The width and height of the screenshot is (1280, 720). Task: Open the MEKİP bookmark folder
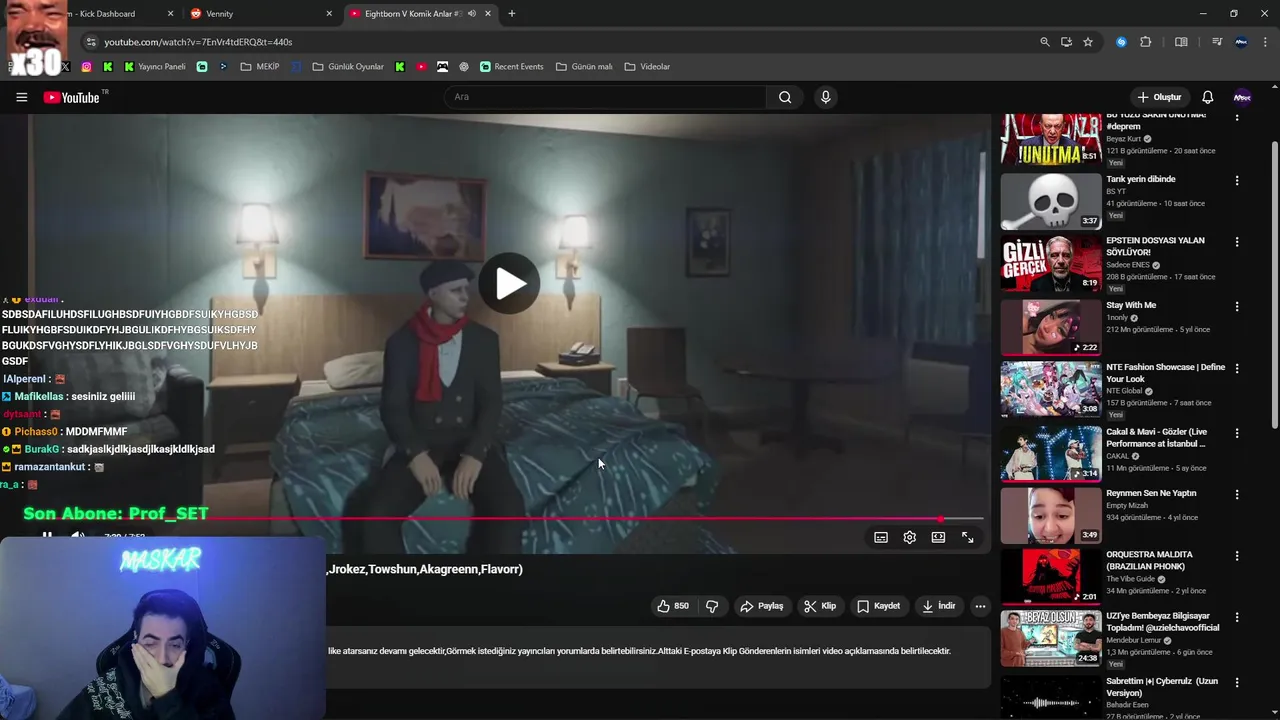(260, 67)
